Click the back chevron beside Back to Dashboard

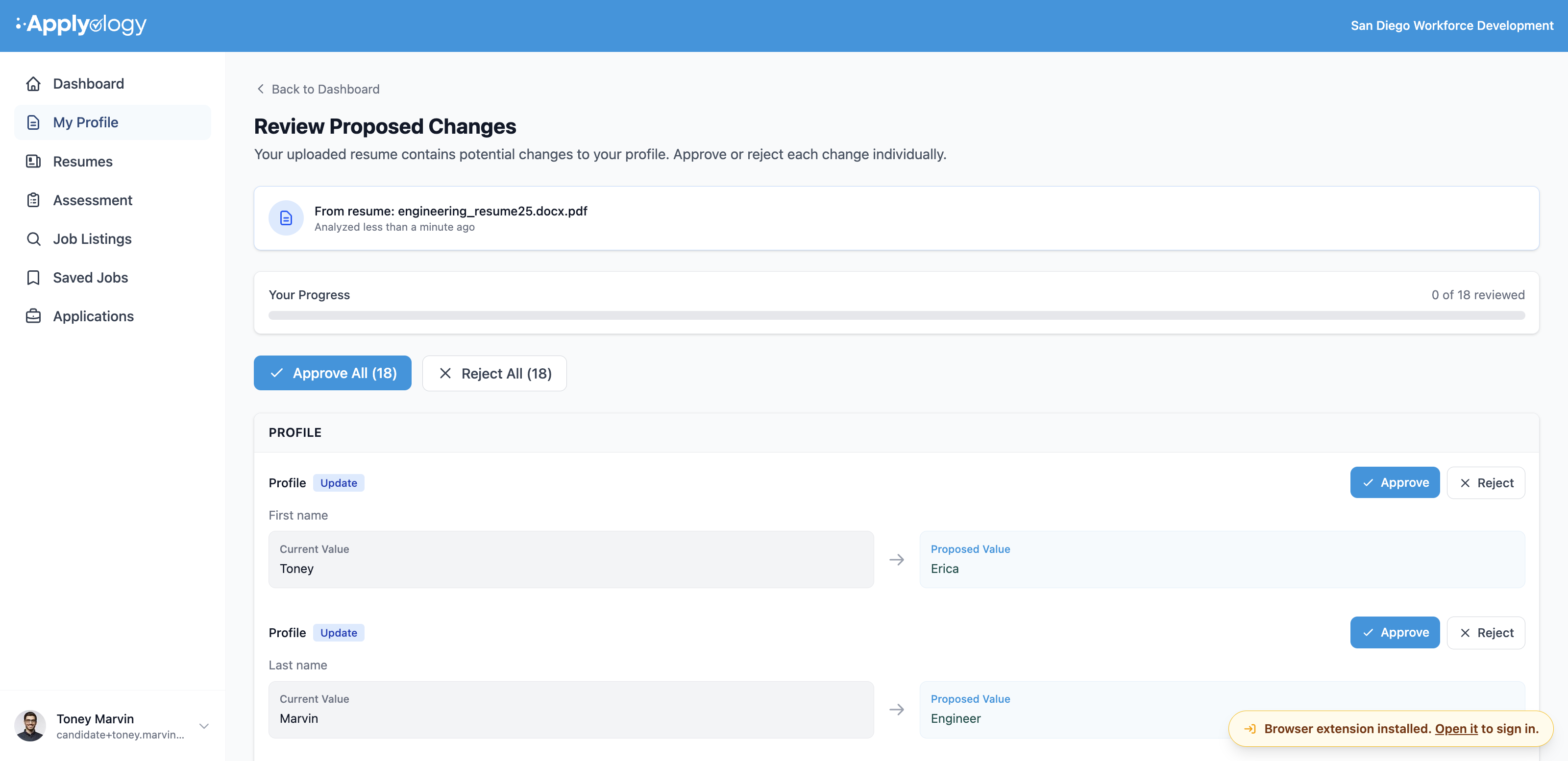pyautogui.click(x=261, y=89)
